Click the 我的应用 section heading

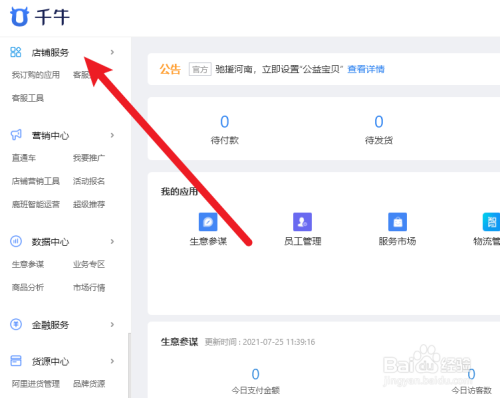(x=179, y=191)
